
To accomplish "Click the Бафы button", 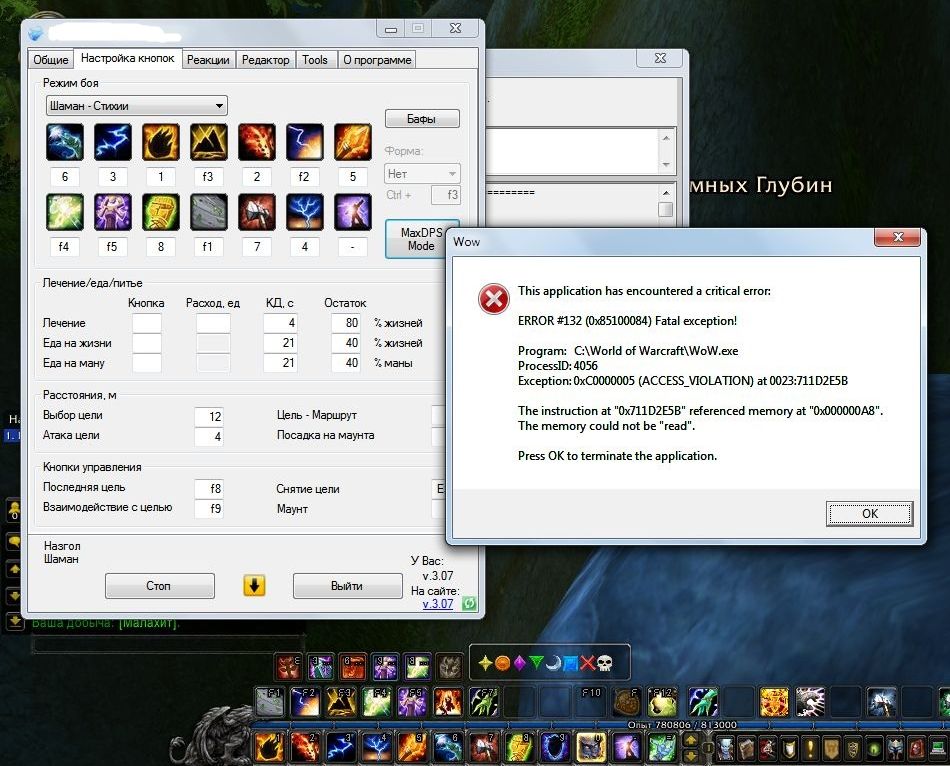I will pyautogui.click(x=421, y=119).
